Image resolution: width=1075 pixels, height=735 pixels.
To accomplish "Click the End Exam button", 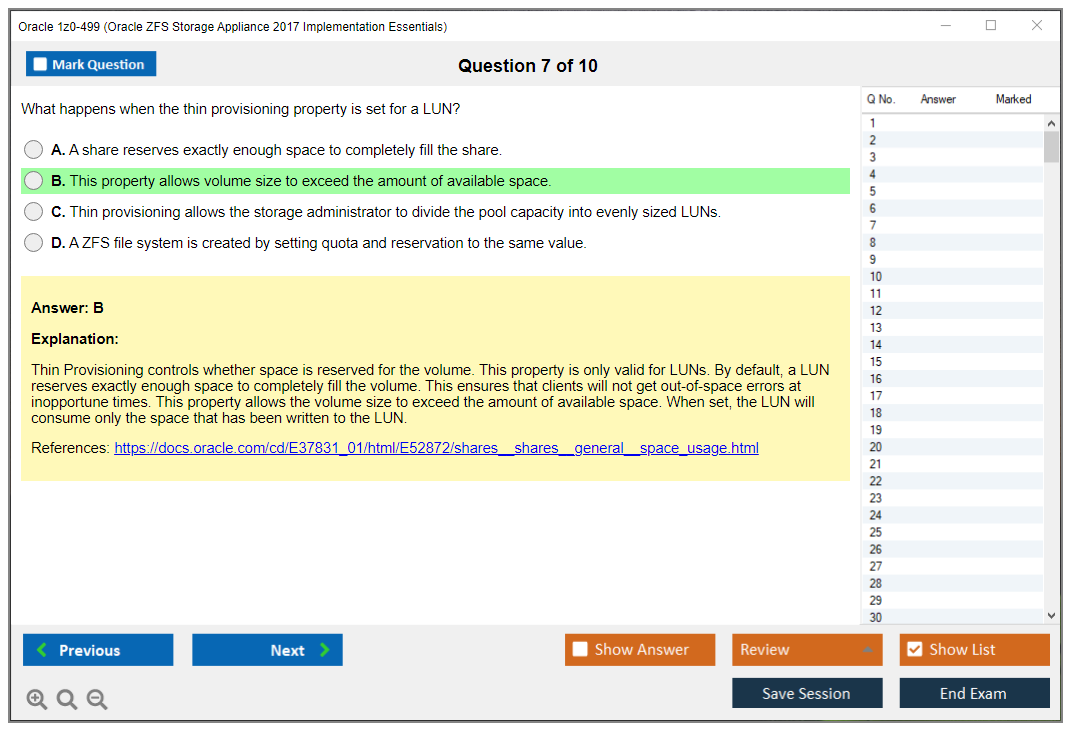I will pos(974,692).
